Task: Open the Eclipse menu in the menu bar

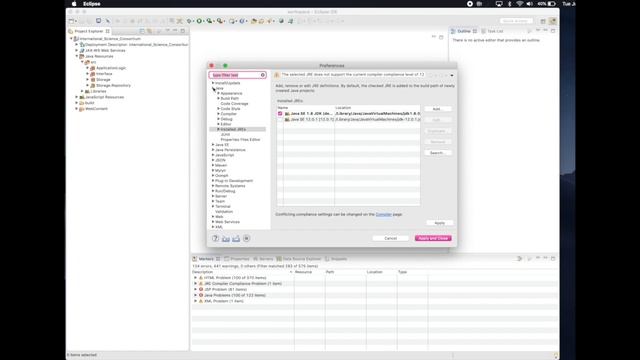Action: pos(91,4)
